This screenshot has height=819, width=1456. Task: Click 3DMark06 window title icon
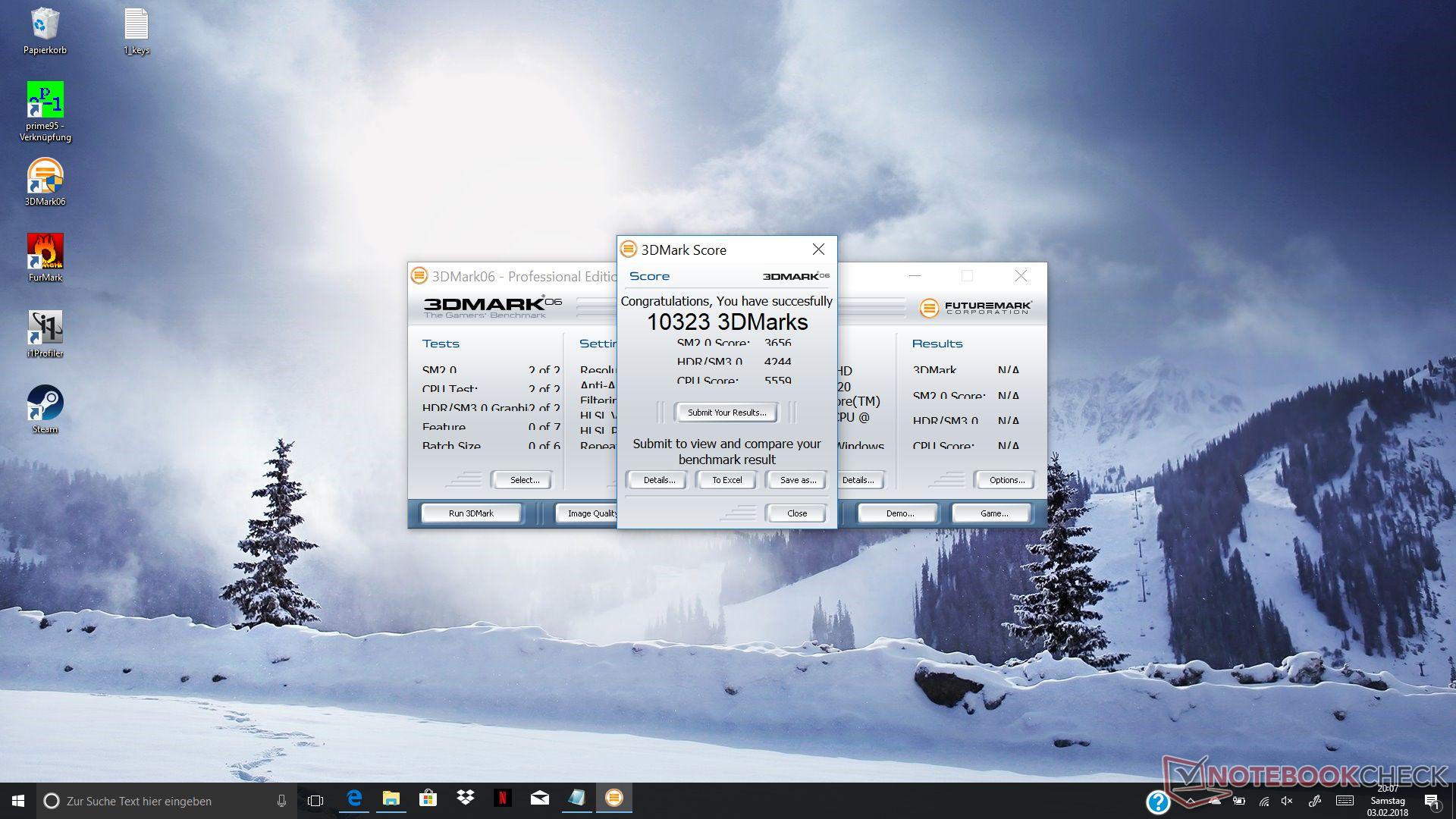click(x=419, y=276)
